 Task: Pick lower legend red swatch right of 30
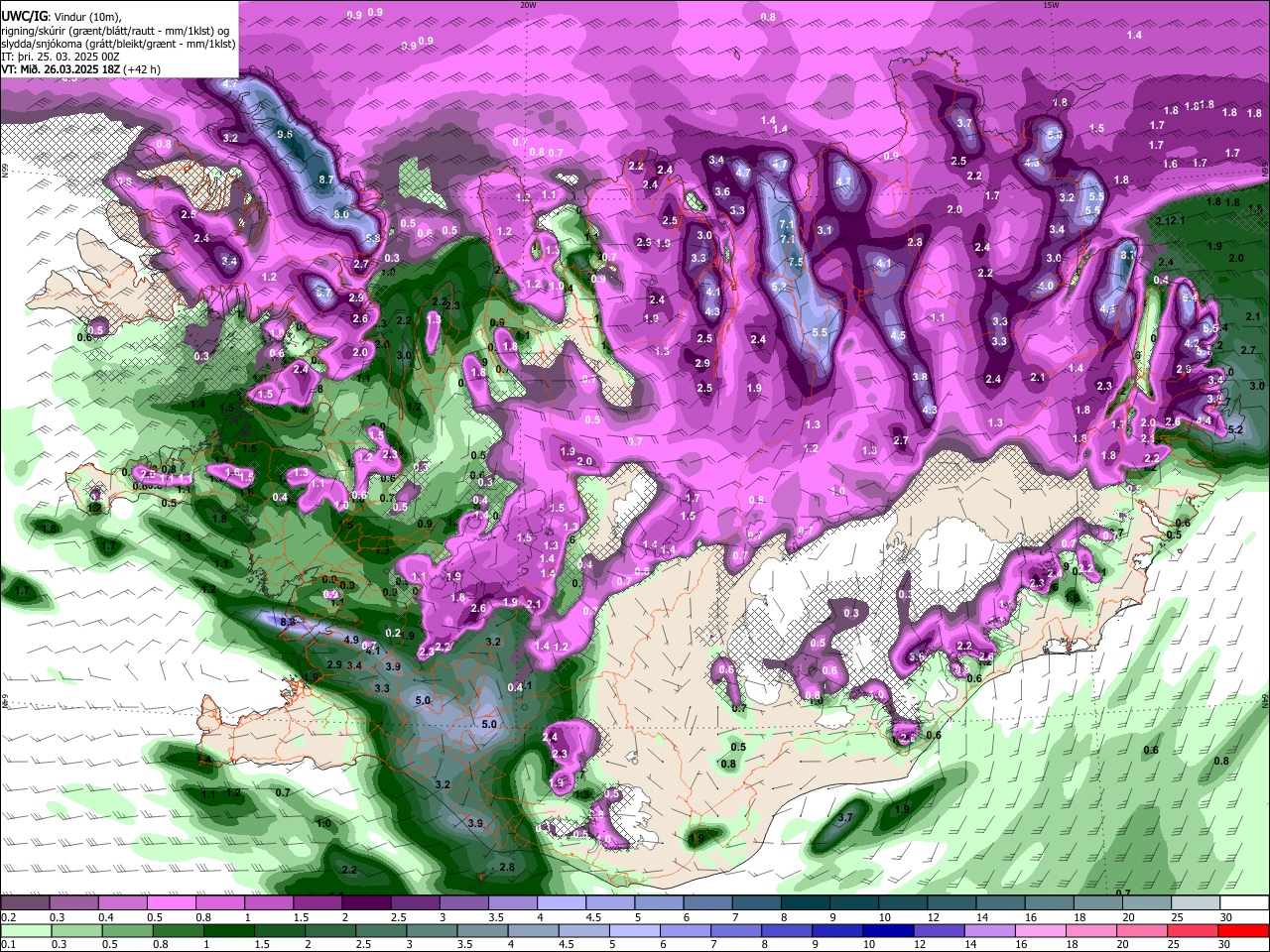(1244, 931)
